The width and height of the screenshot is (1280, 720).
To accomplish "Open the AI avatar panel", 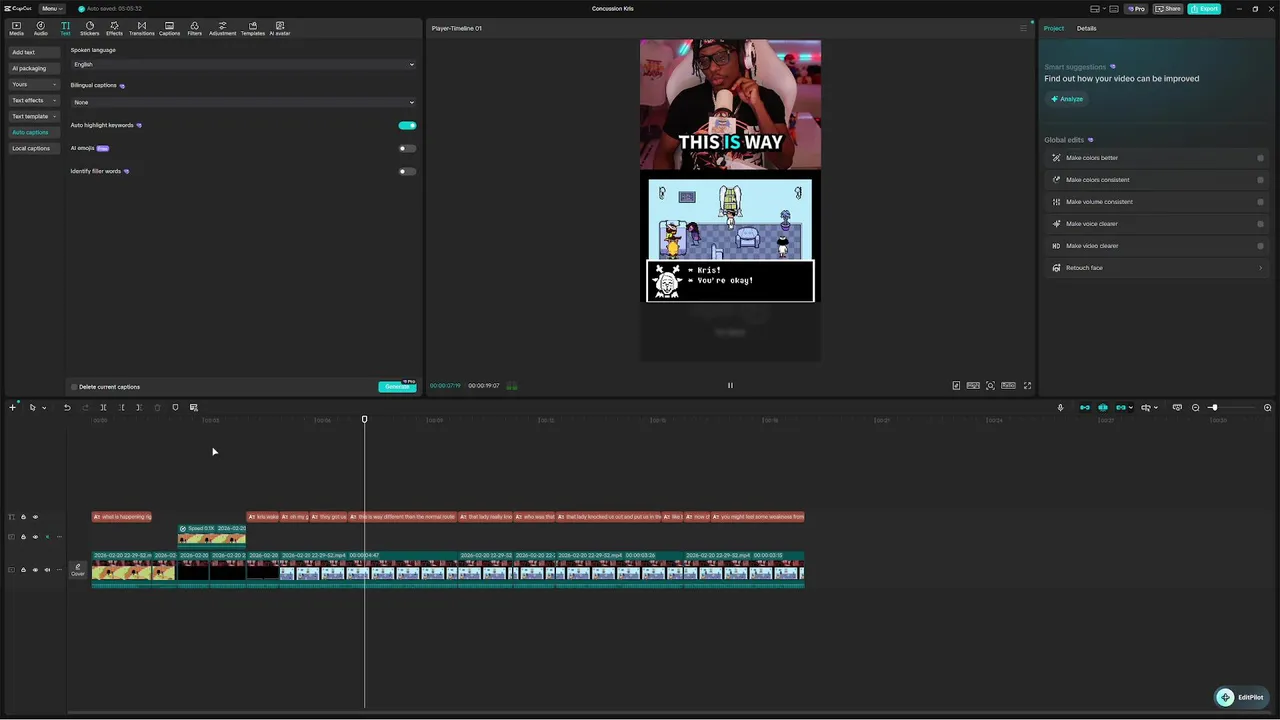I will (x=280, y=28).
